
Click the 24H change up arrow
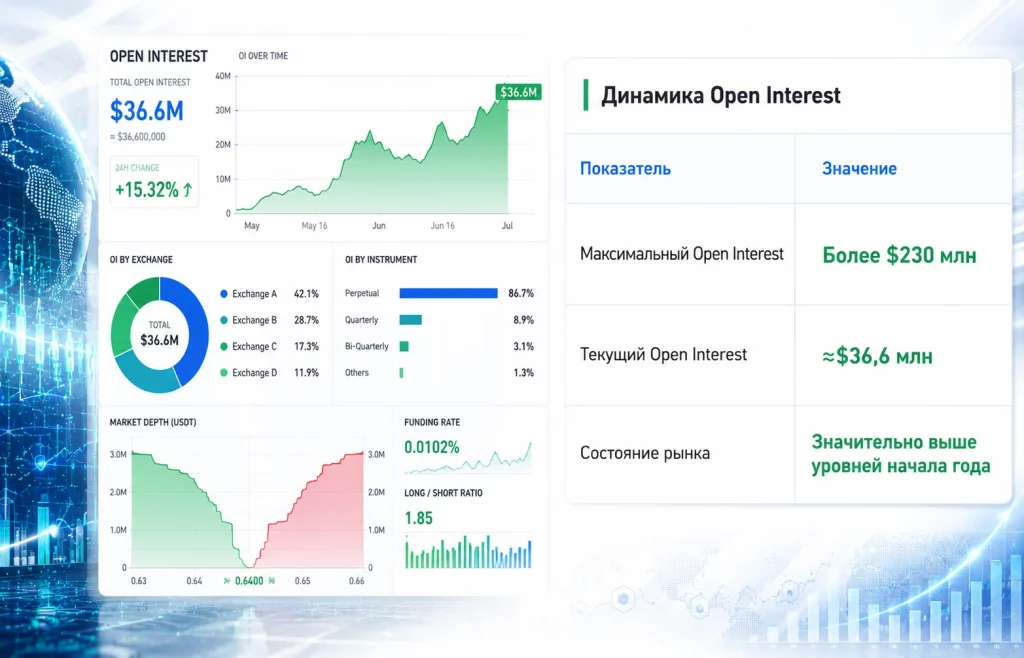[187, 190]
